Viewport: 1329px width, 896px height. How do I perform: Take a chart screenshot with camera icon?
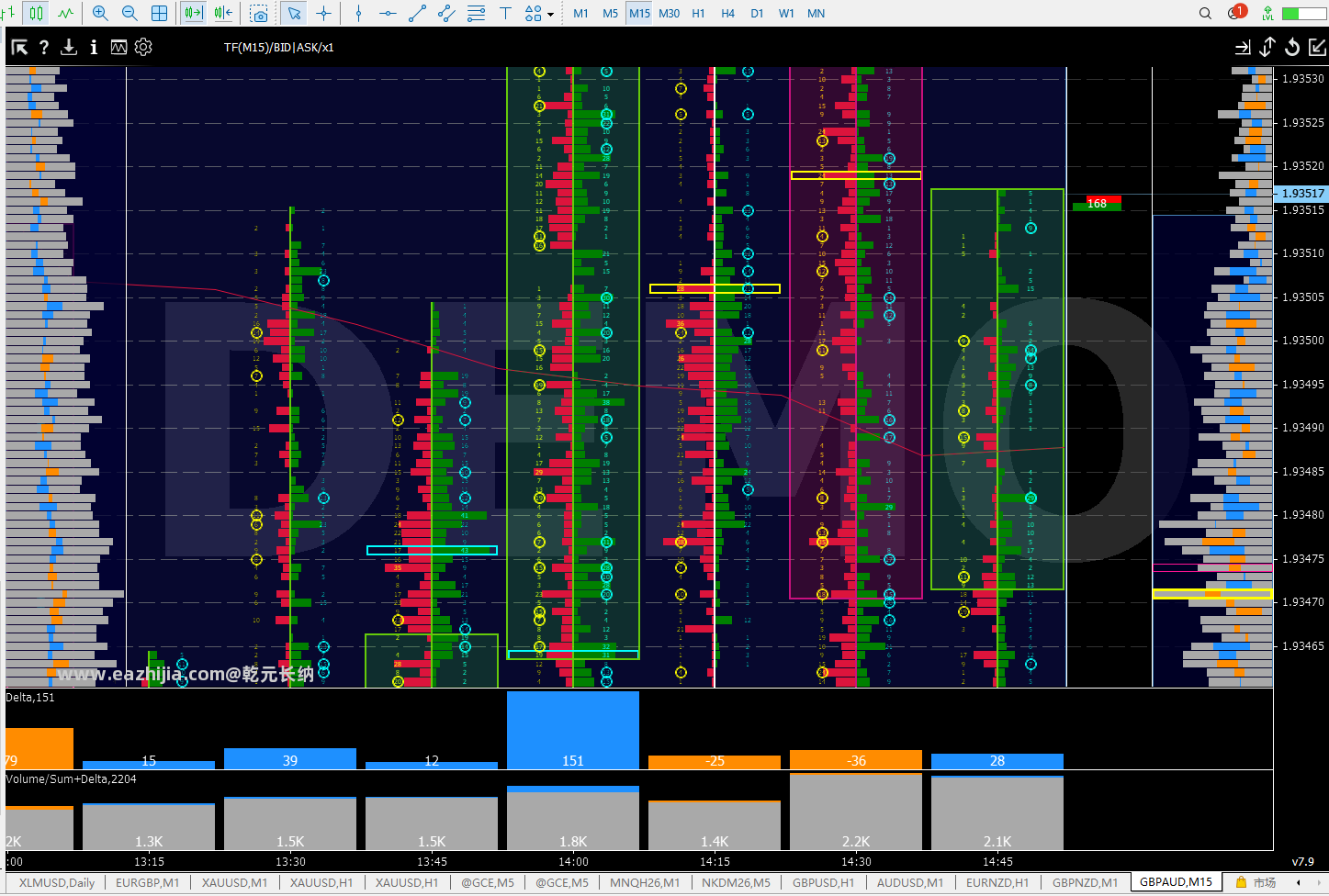pos(259,14)
